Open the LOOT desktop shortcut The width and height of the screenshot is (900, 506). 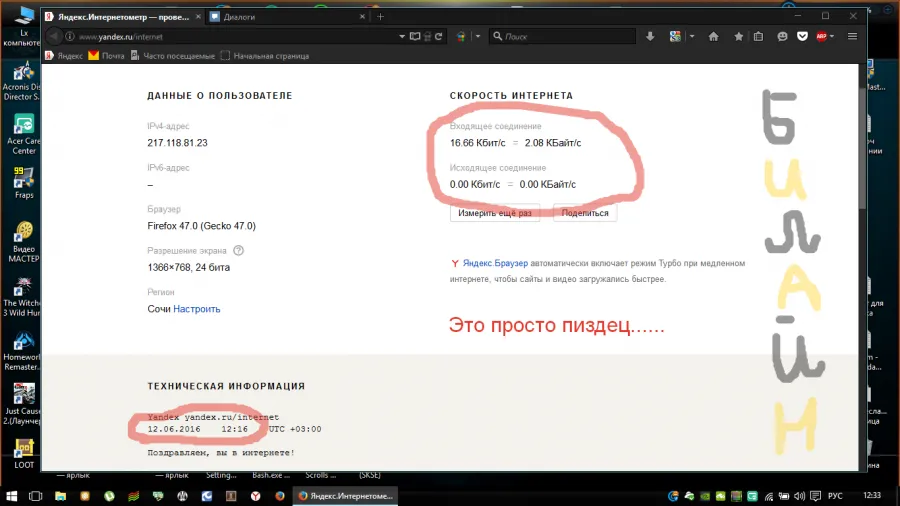pos(24,453)
